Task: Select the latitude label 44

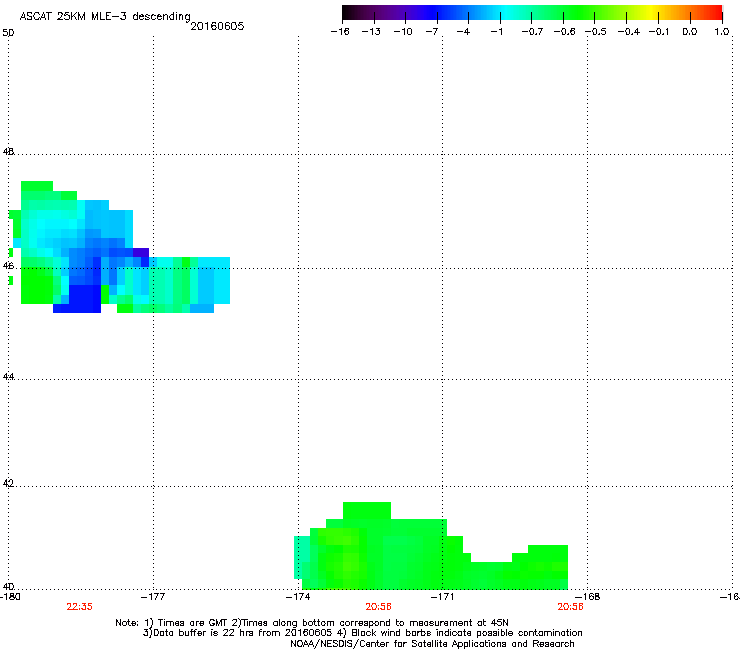Action: click(8, 377)
